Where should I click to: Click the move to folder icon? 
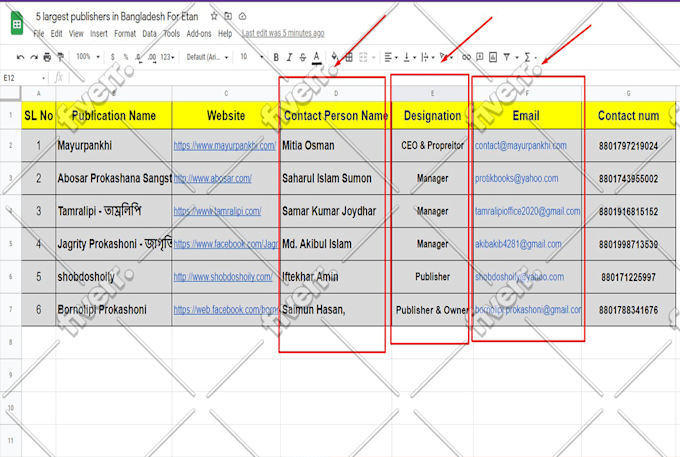click(228, 16)
